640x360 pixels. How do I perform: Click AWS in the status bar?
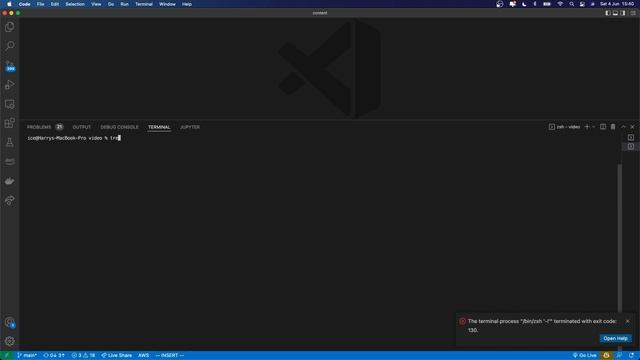(x=143, y=356)
